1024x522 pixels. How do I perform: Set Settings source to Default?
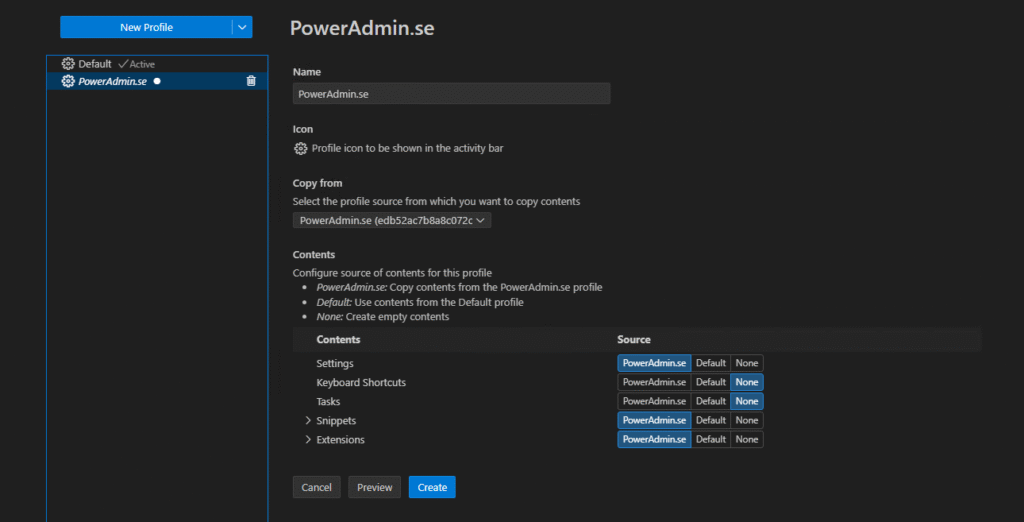pyautogui.click(x=711, y=363)
